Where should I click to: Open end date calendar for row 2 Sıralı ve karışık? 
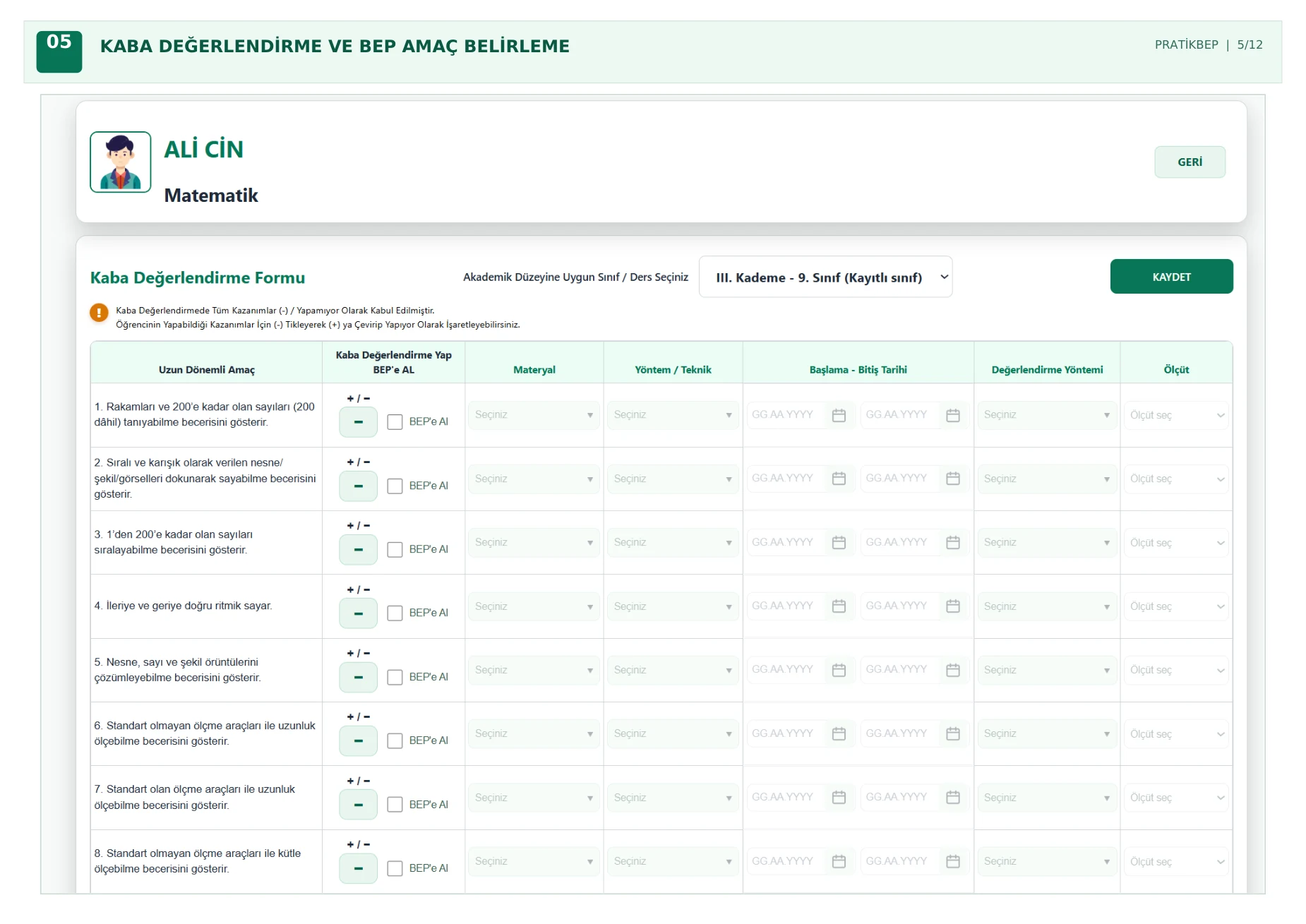point(953,479)
